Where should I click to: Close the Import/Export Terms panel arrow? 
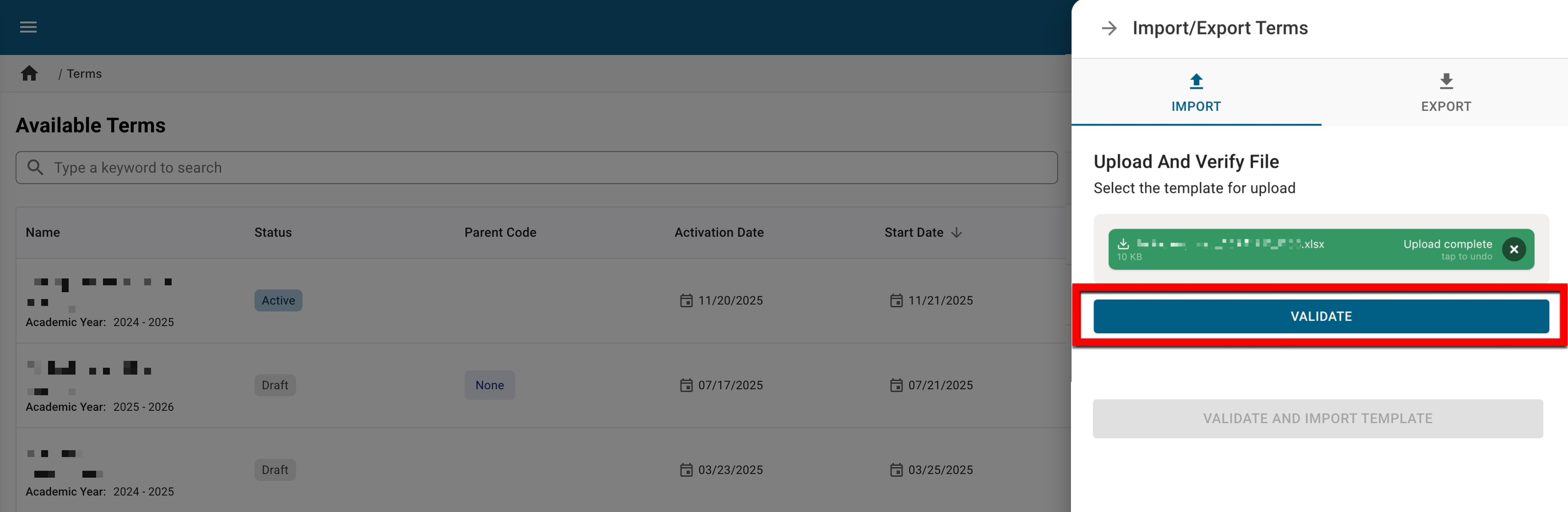pyautogui.click(x=1109, y=28)
